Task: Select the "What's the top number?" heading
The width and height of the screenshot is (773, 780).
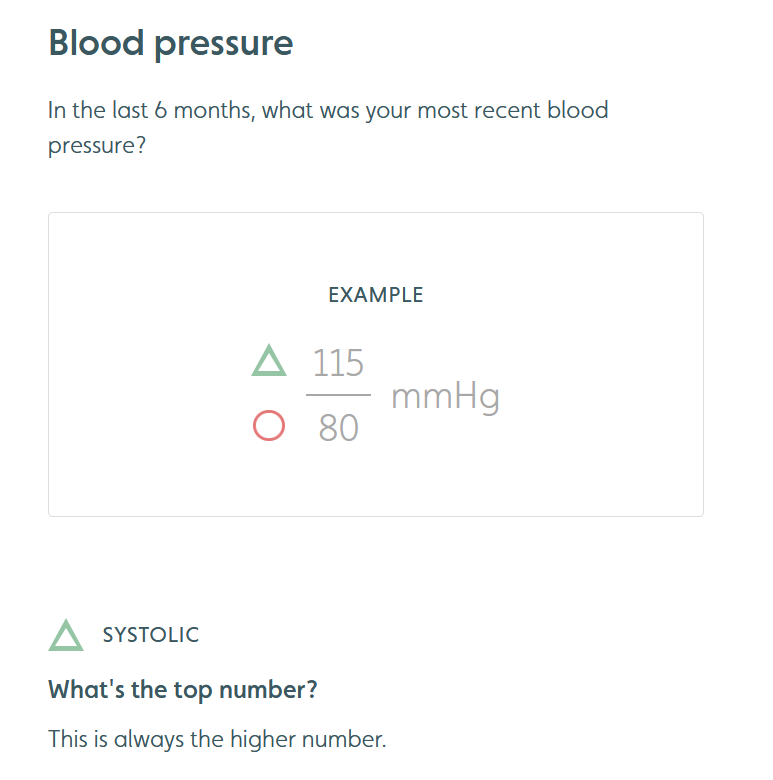Action: (x=183, y=690)
